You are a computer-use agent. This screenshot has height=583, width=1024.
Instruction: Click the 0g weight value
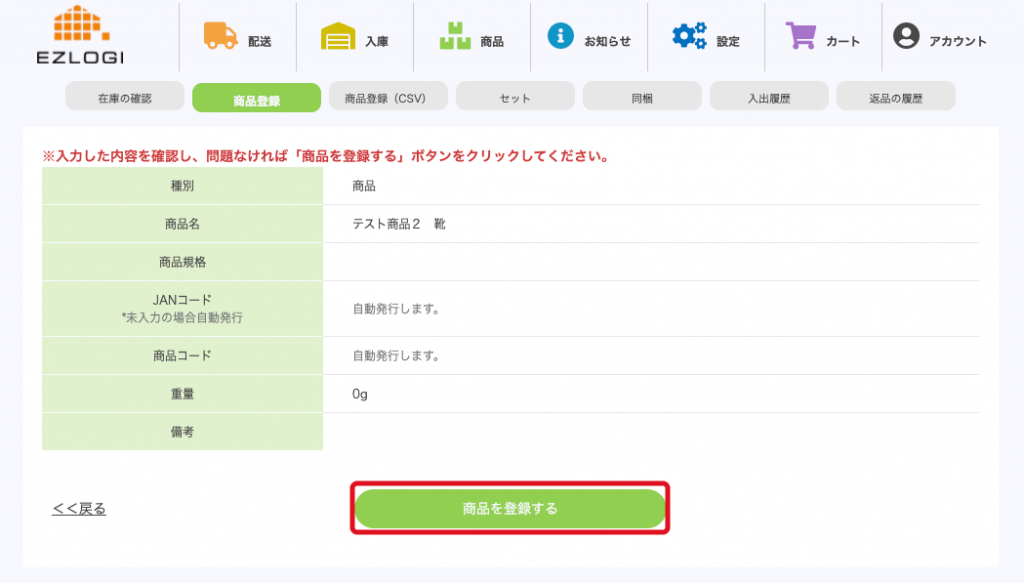(x=360, y=394)
